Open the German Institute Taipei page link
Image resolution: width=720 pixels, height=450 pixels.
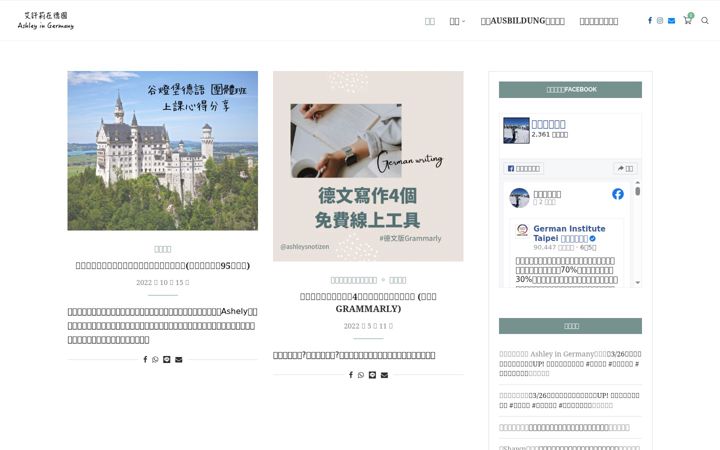coord(569,233)
